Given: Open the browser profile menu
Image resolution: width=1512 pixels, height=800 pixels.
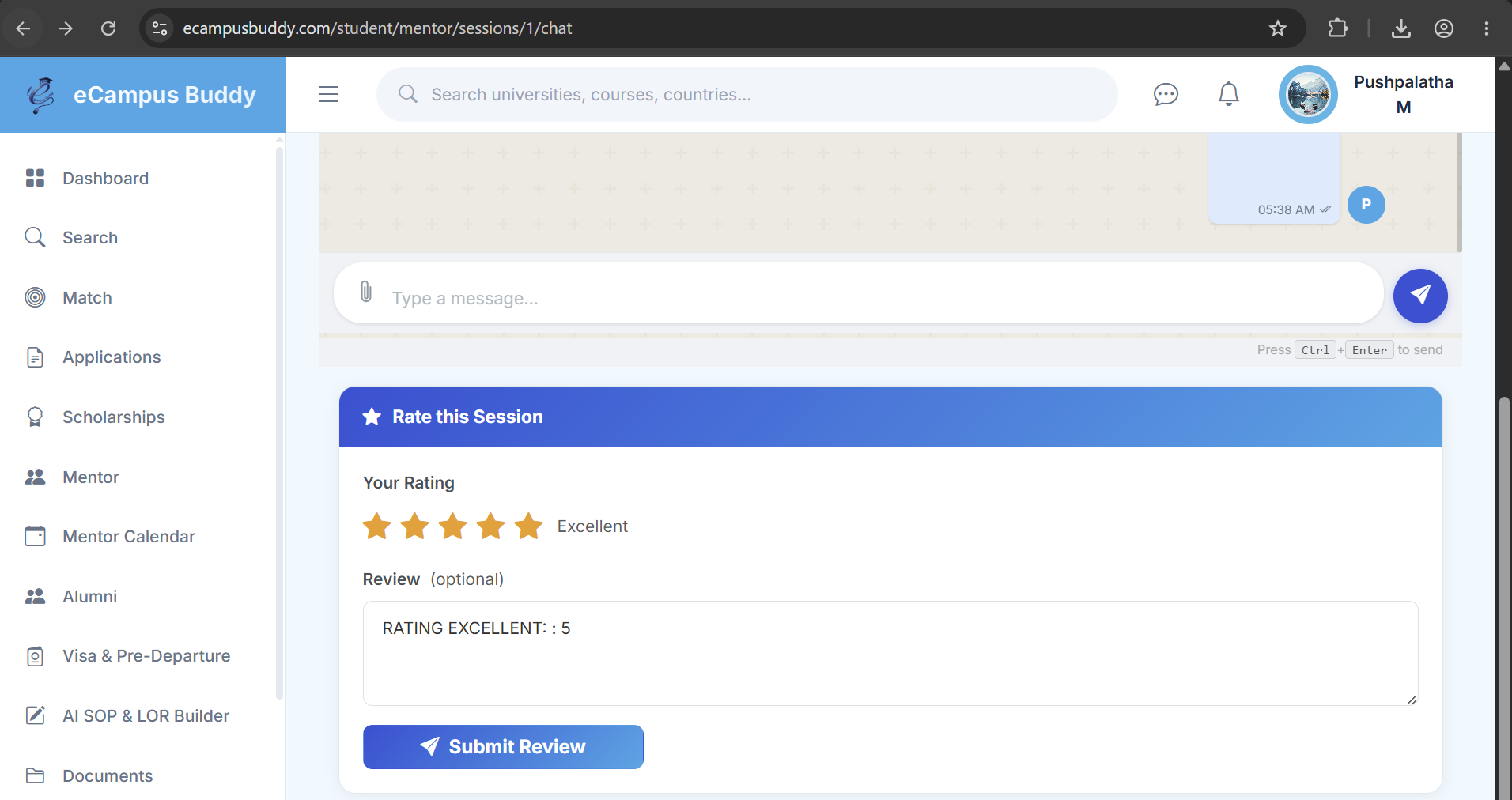Looking at the screenshot, I should (1444, 28).
